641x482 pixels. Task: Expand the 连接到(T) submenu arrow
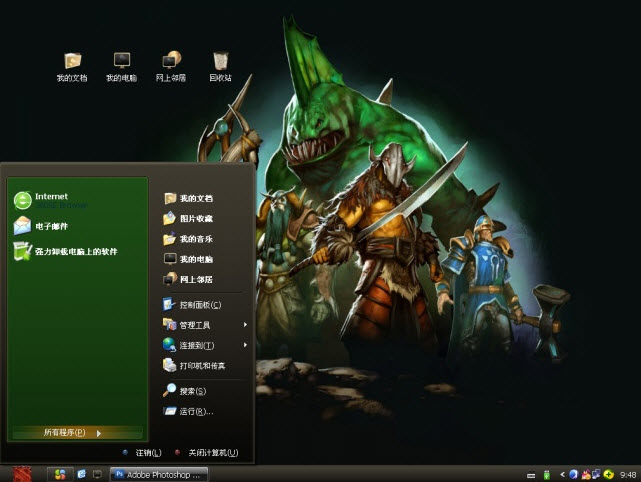pos(245,345)
